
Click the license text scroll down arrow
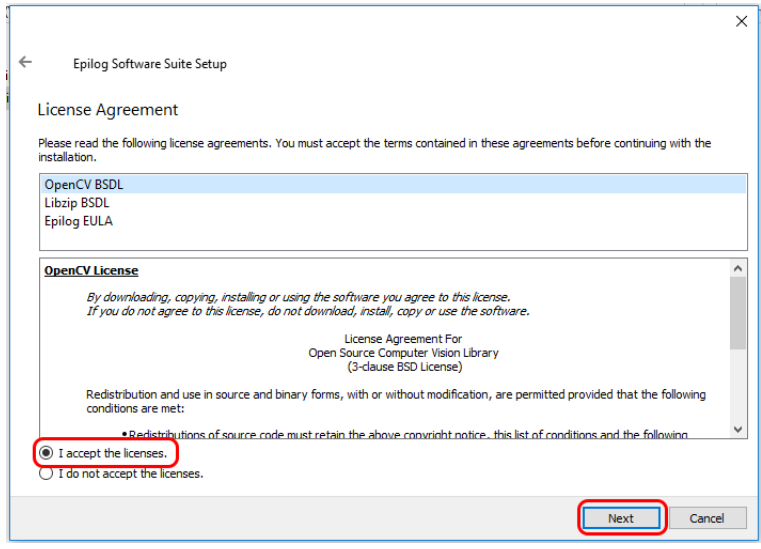click(738, 429)
